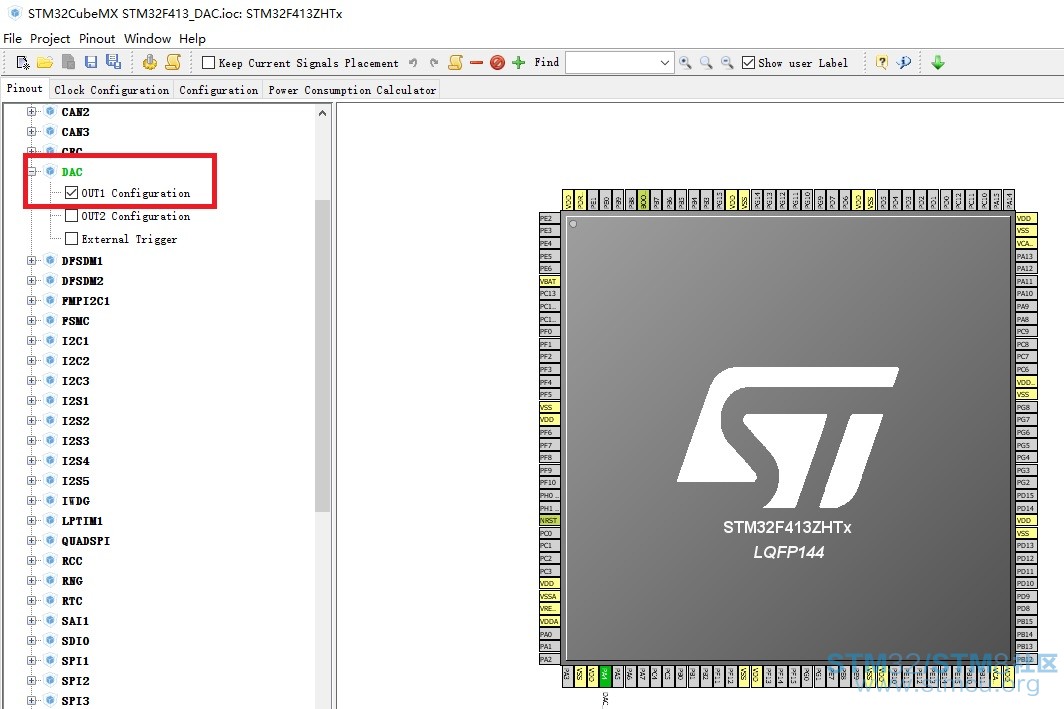Click the Undo arrow in toolbar
The width and height of the screenshot is (1064, 709).
coord(413,63)
